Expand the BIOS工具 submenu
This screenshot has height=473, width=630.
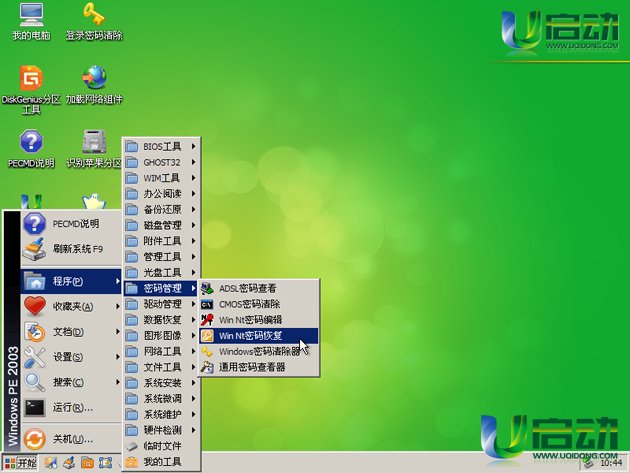(161, 146)
